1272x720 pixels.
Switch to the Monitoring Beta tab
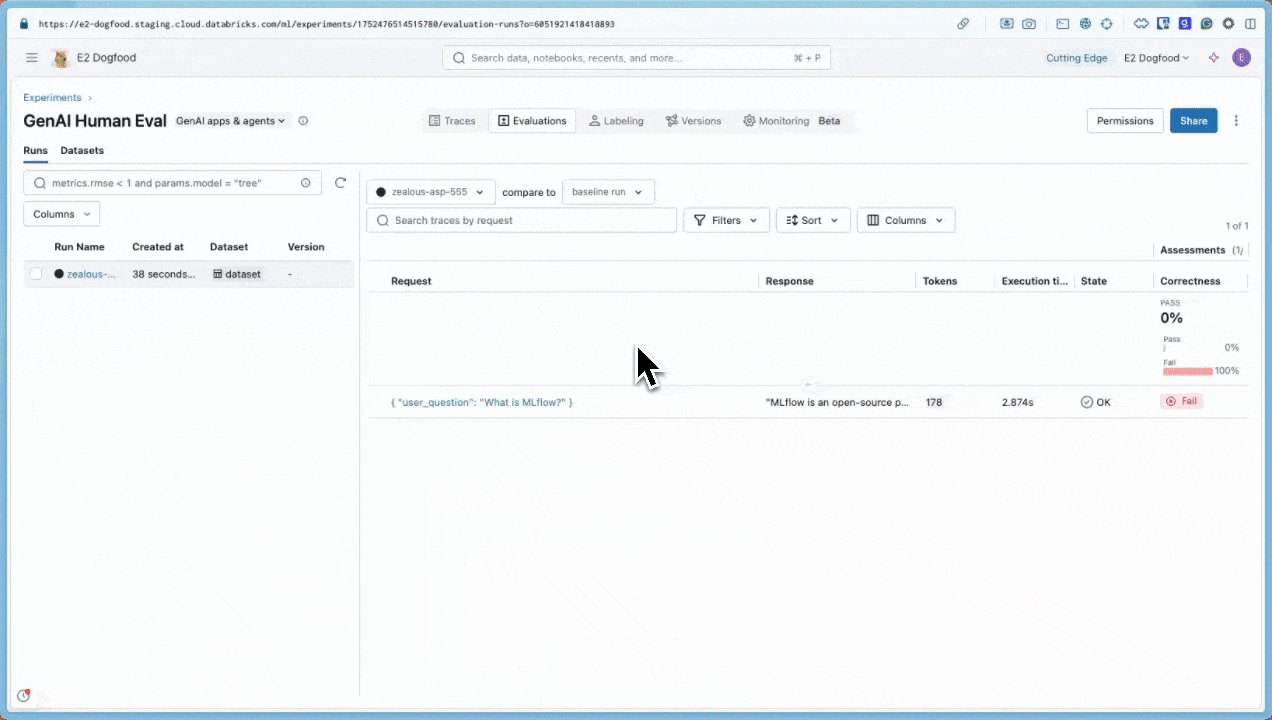click(791, 121)
